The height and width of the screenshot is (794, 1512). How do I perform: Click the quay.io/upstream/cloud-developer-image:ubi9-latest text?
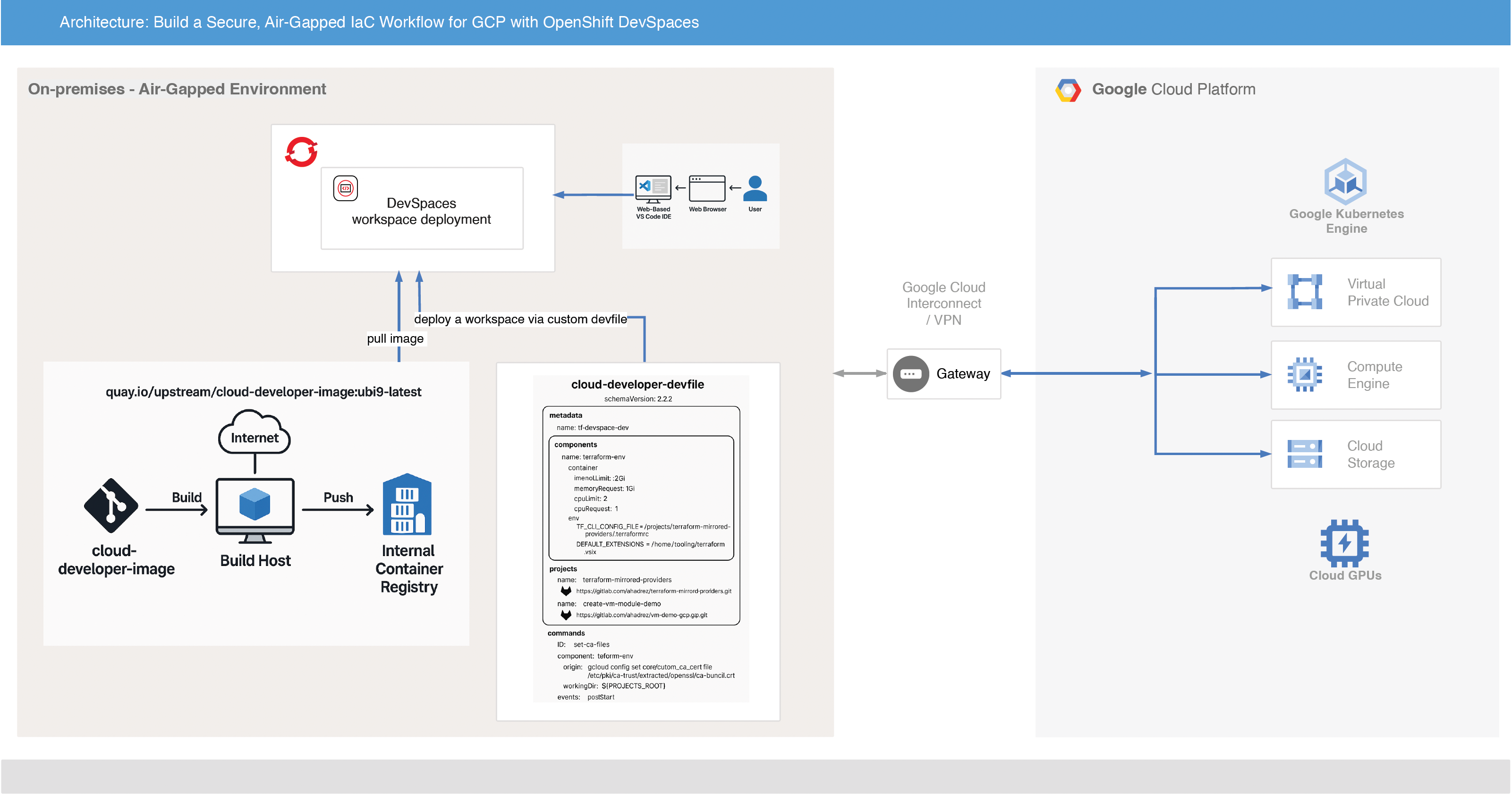coord(263,391)
